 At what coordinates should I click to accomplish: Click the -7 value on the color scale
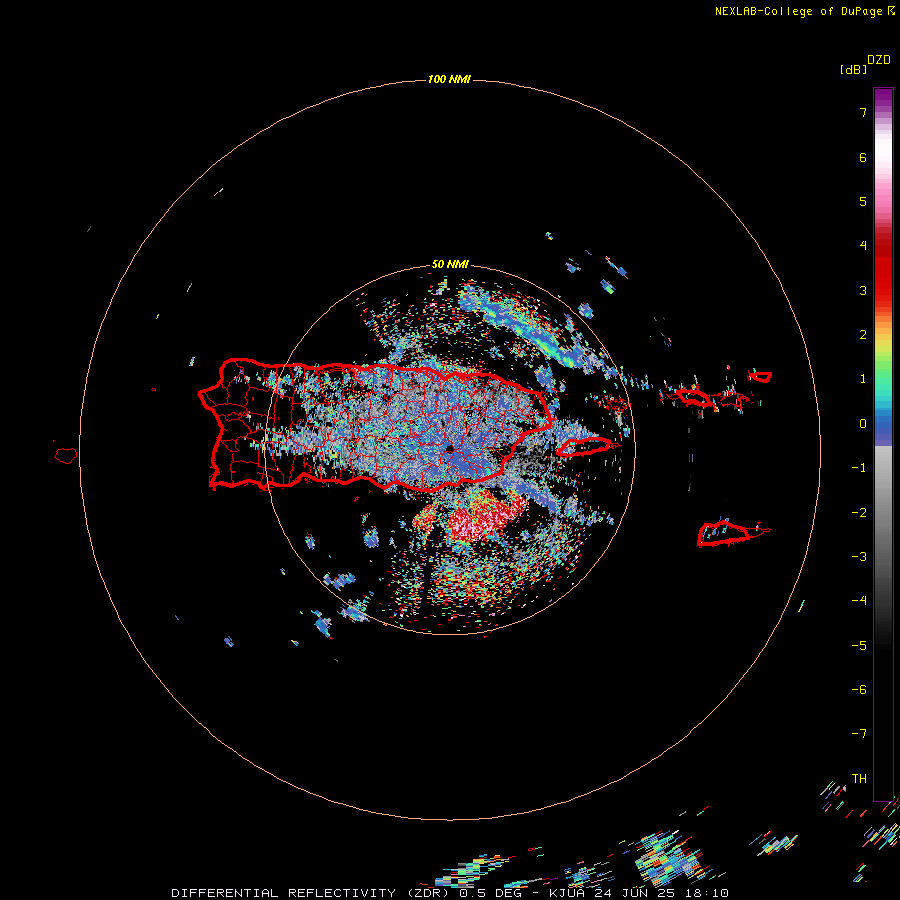pos(859,734)
